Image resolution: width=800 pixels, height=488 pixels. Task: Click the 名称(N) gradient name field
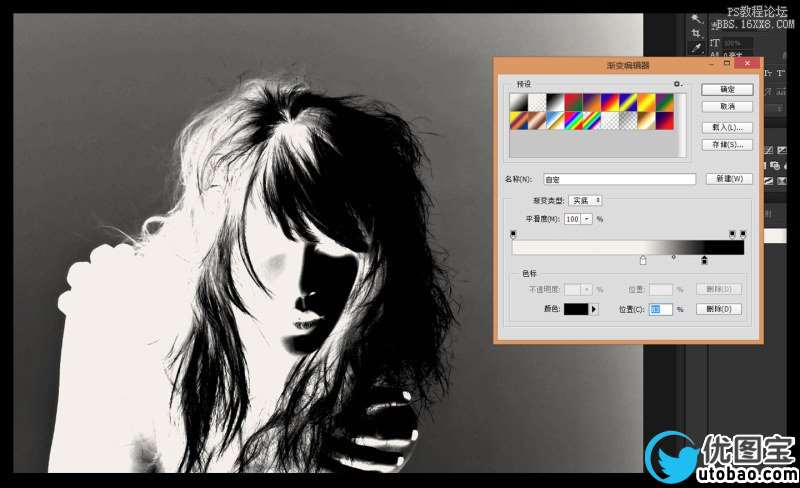pos(619,179)
